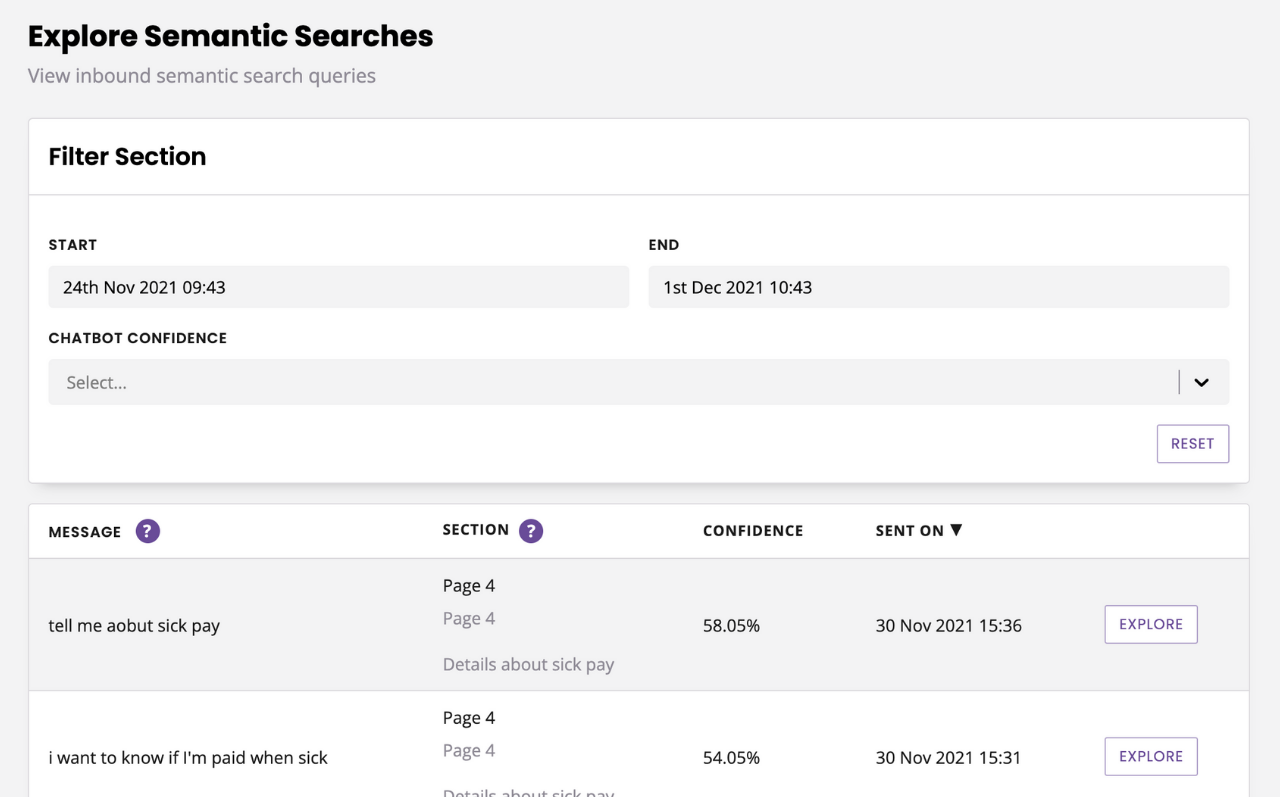This screenshot has height=797, width=1280.
Task: Select the message 'tell me aobut sick pay'
Action: (134, 626)
